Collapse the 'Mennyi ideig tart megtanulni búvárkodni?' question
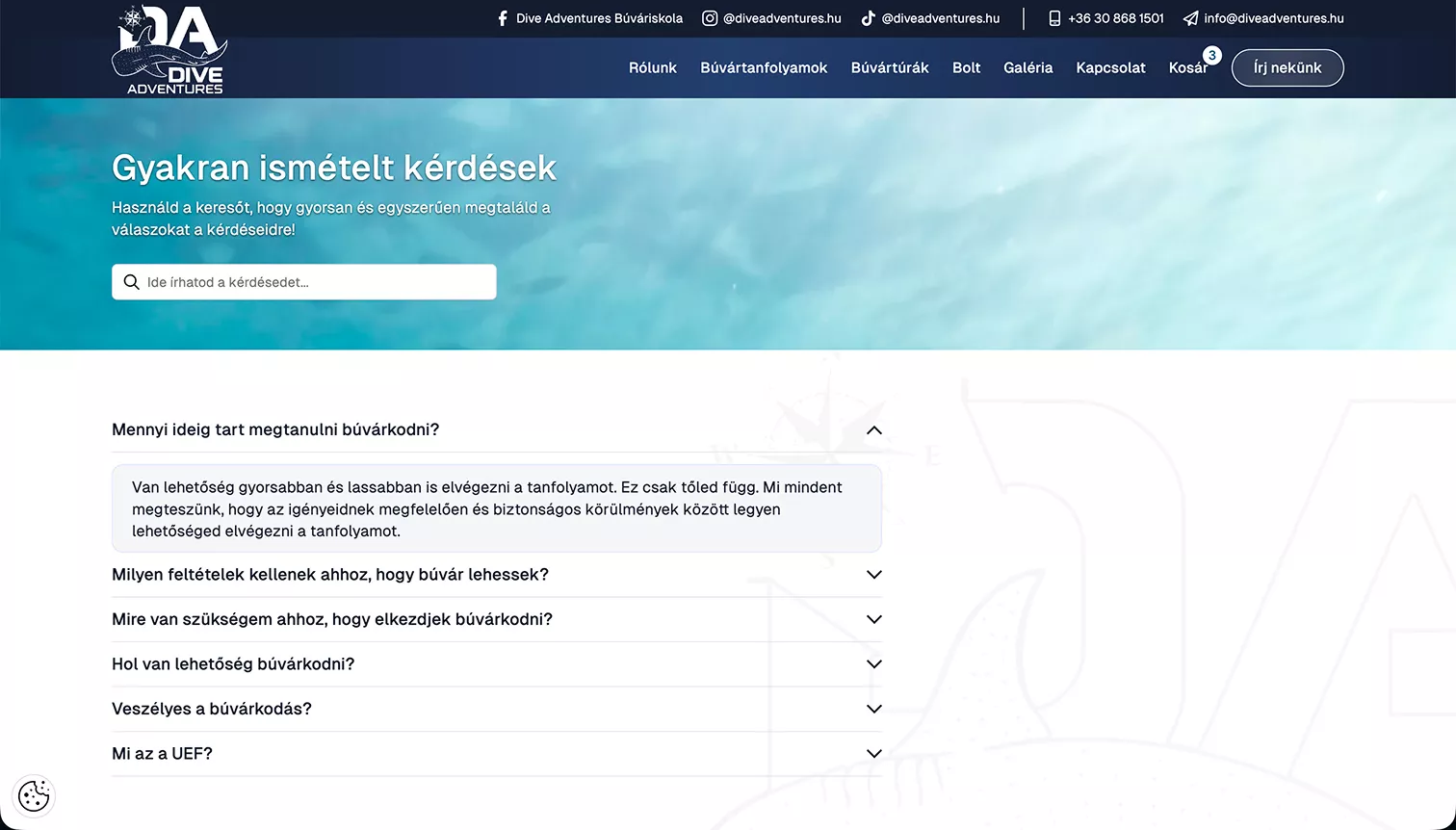The height and width of the screenshot is (830, 1456). pyautogui.click(x=497, y=429)
